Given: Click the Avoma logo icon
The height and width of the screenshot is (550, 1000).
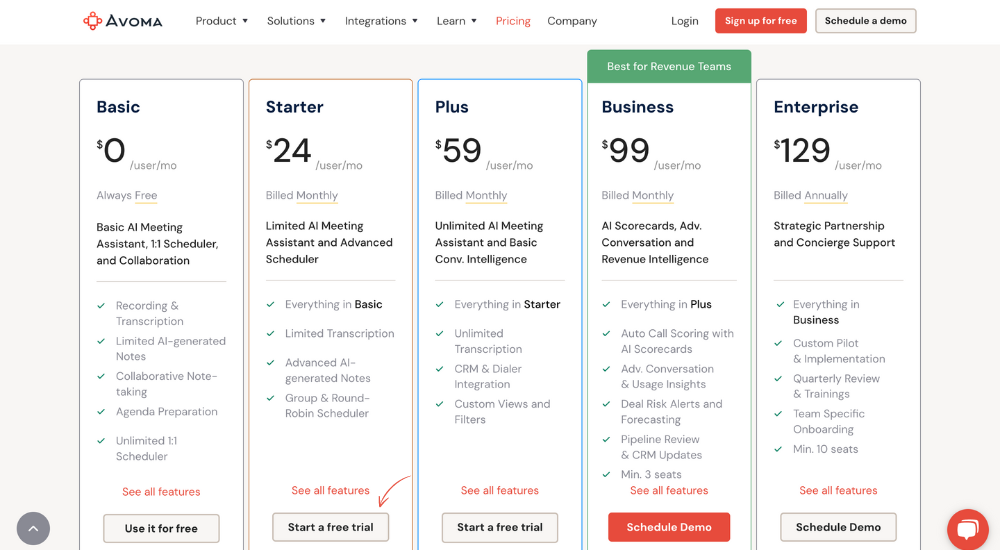Looking at the screenshot, I should [92, 21].
